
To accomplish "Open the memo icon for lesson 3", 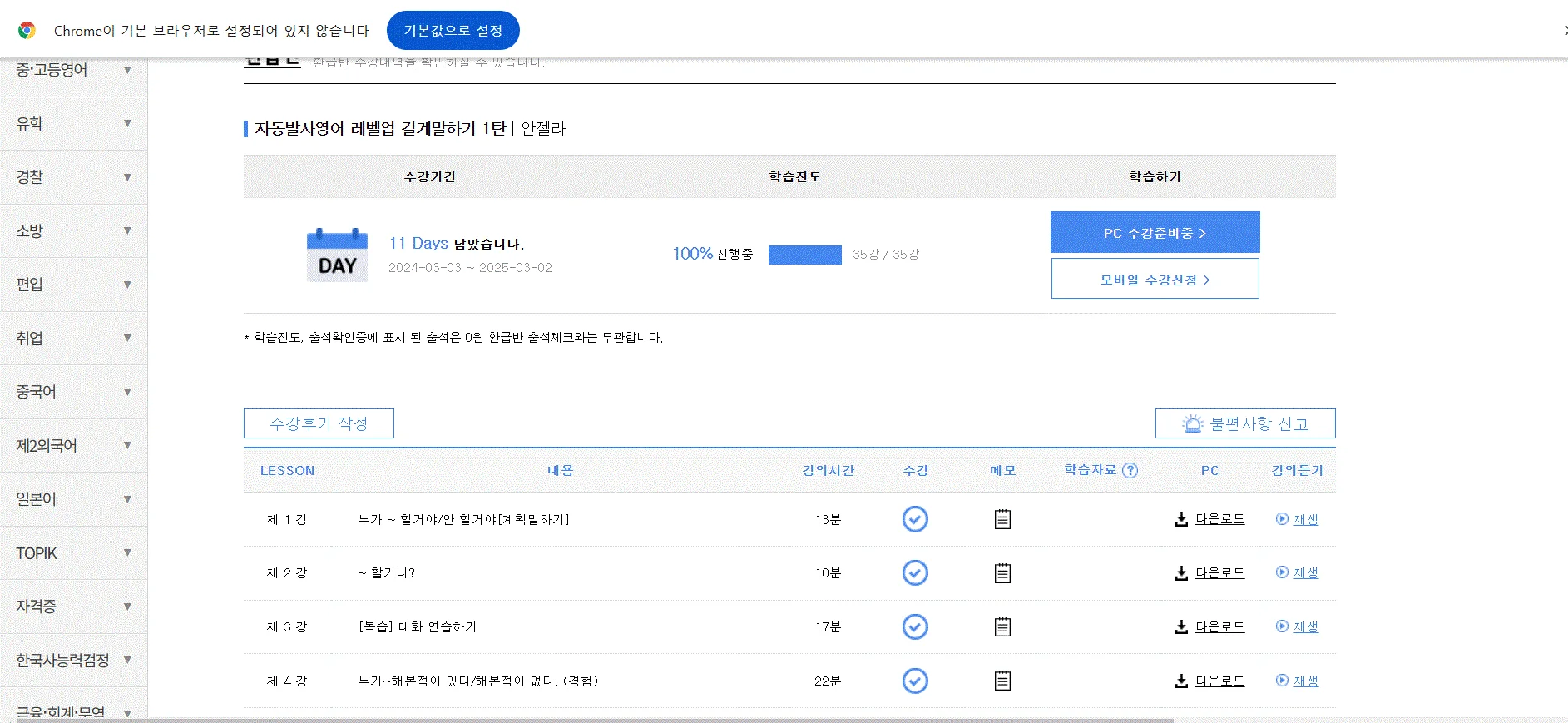I will point(1002,626).
